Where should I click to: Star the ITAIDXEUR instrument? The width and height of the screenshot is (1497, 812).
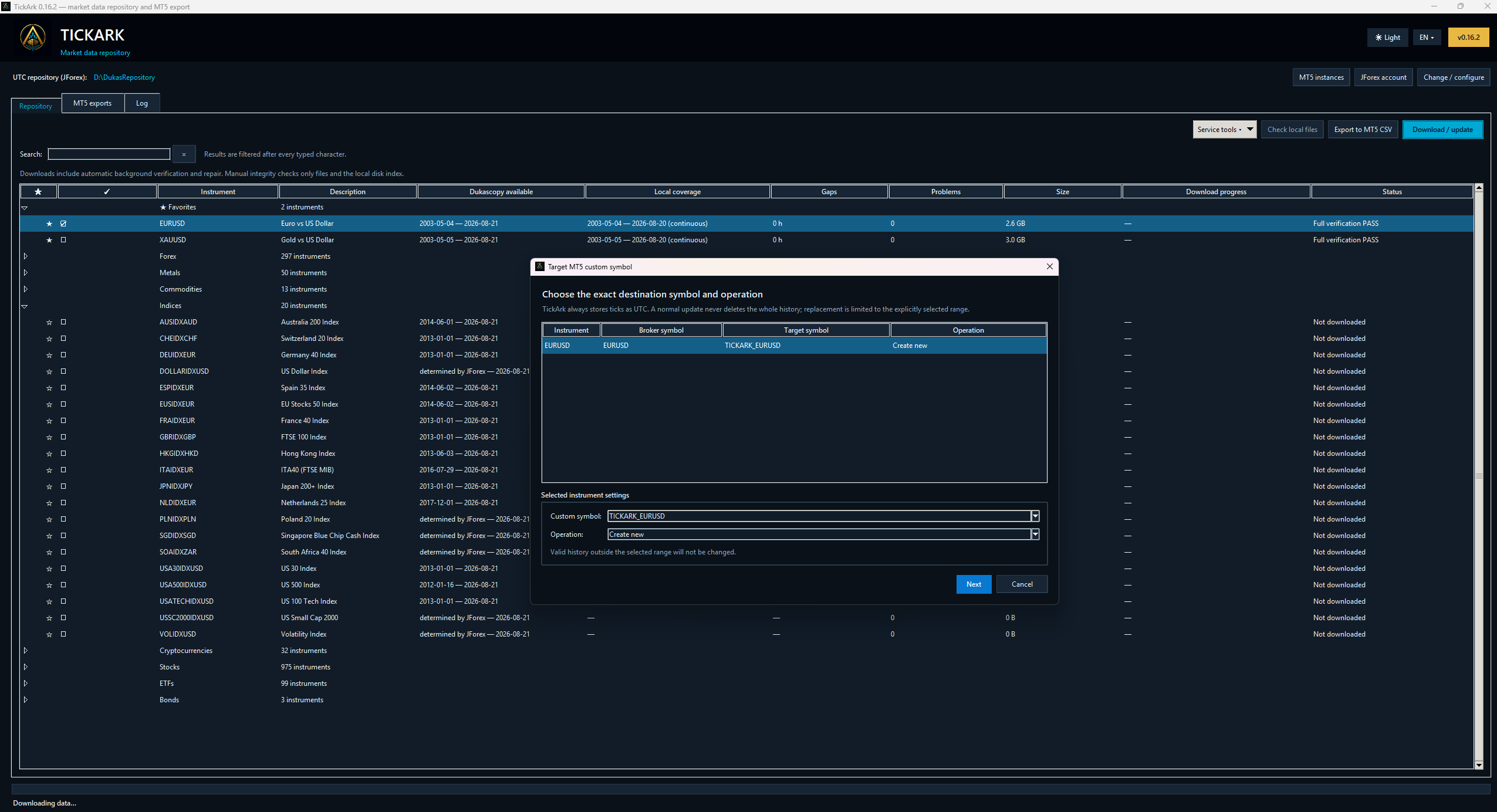point(49,470)
